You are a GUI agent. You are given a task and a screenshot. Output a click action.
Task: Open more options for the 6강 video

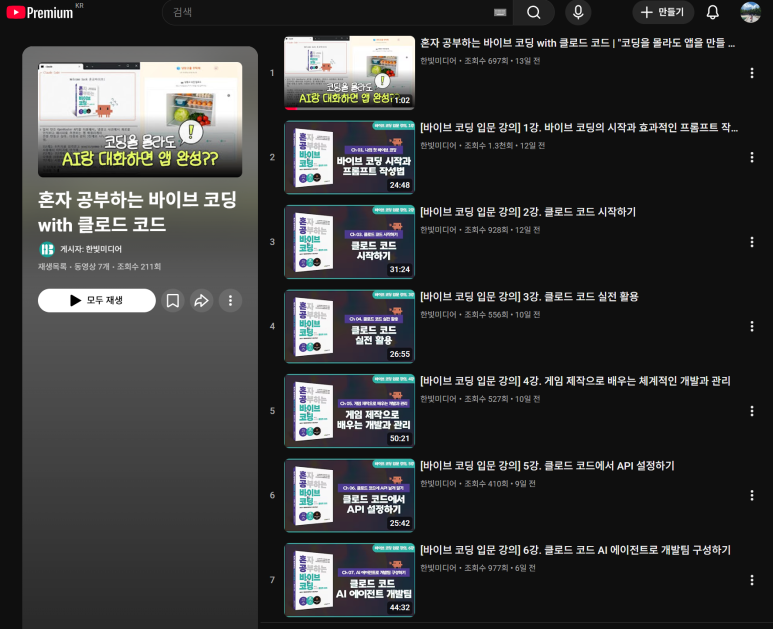coord(751,580)
